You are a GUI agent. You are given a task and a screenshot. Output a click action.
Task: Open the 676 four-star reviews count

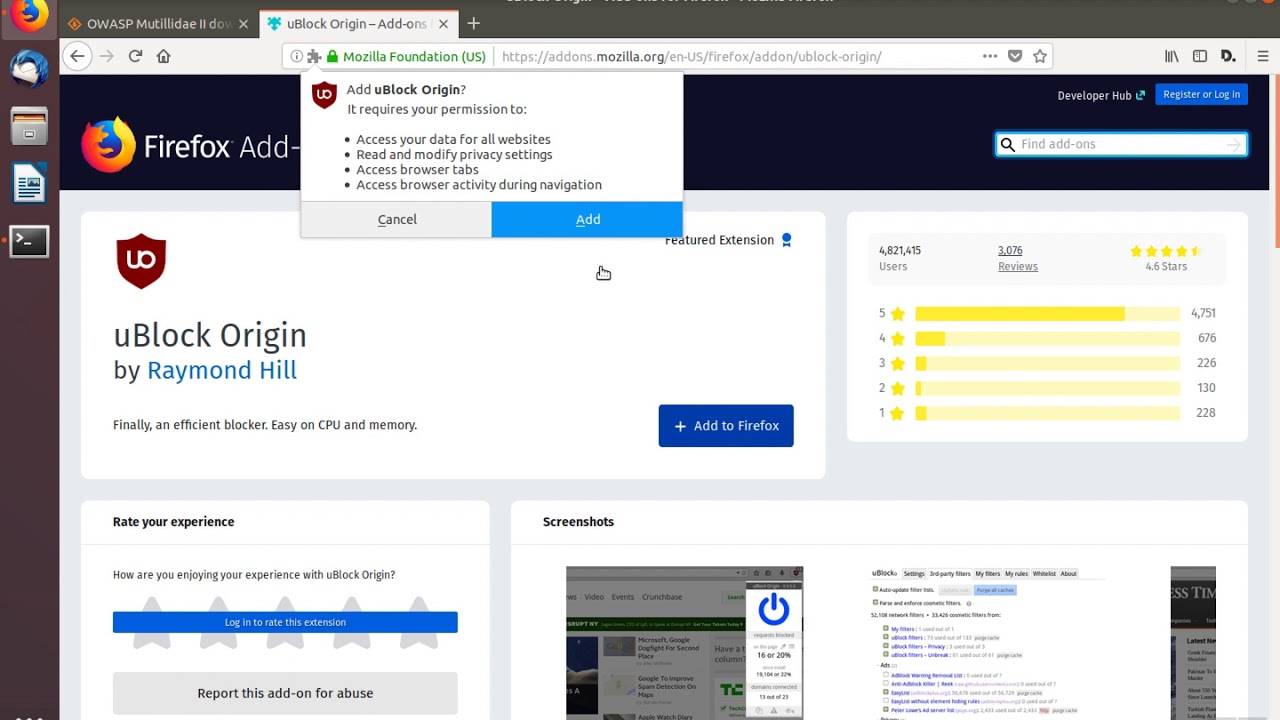click(1206, 338)
